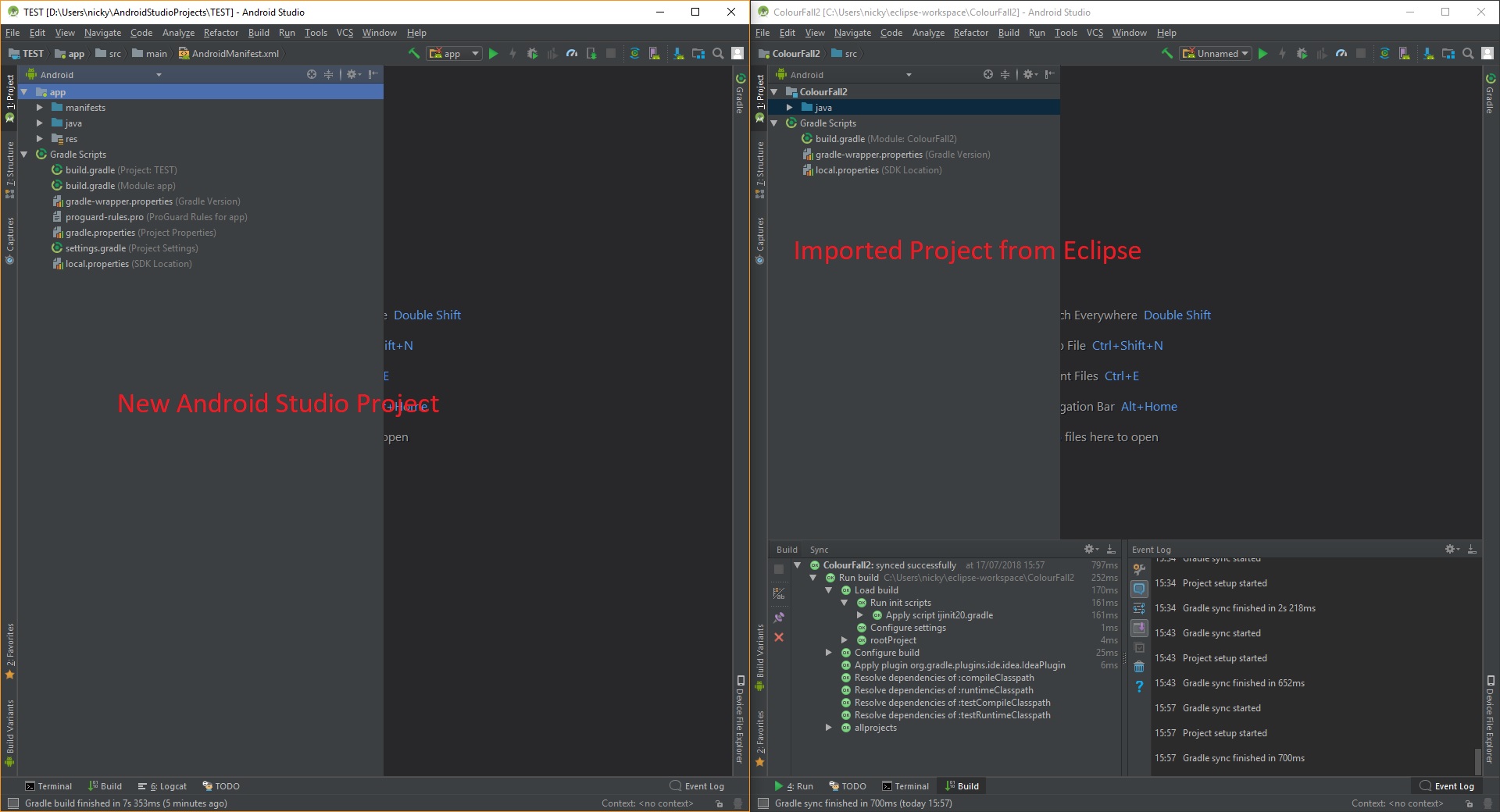The width and height of the screenshot is (1500, 812).
Task: Open Device File Explorer in ColourFall2 window
Action: (1490, 719)
